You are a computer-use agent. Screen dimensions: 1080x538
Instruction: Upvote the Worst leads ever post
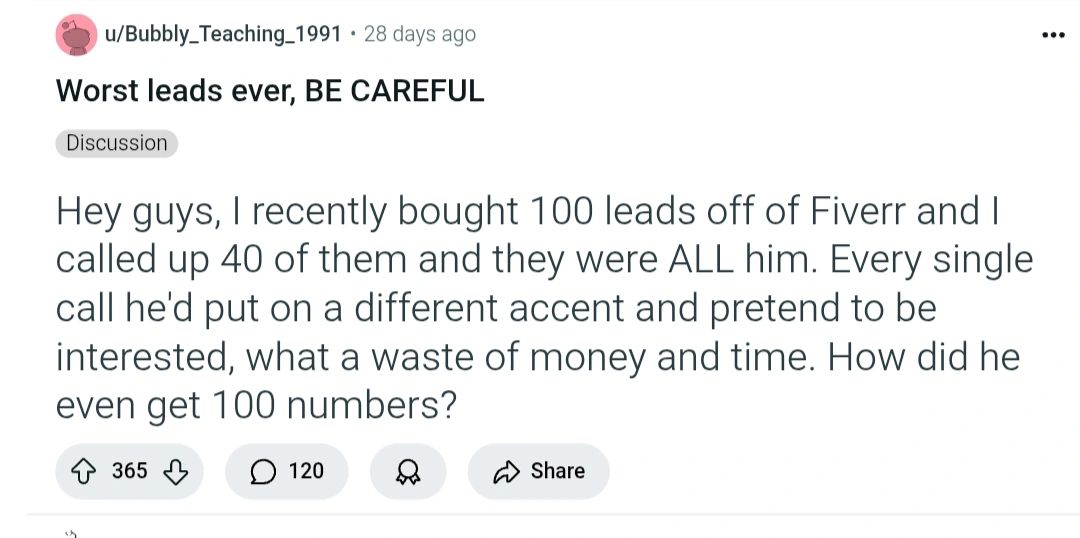click(x=82, y=472)
